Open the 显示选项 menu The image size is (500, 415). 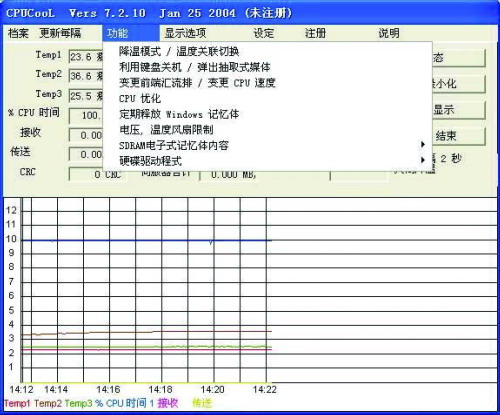pos(185,33)
